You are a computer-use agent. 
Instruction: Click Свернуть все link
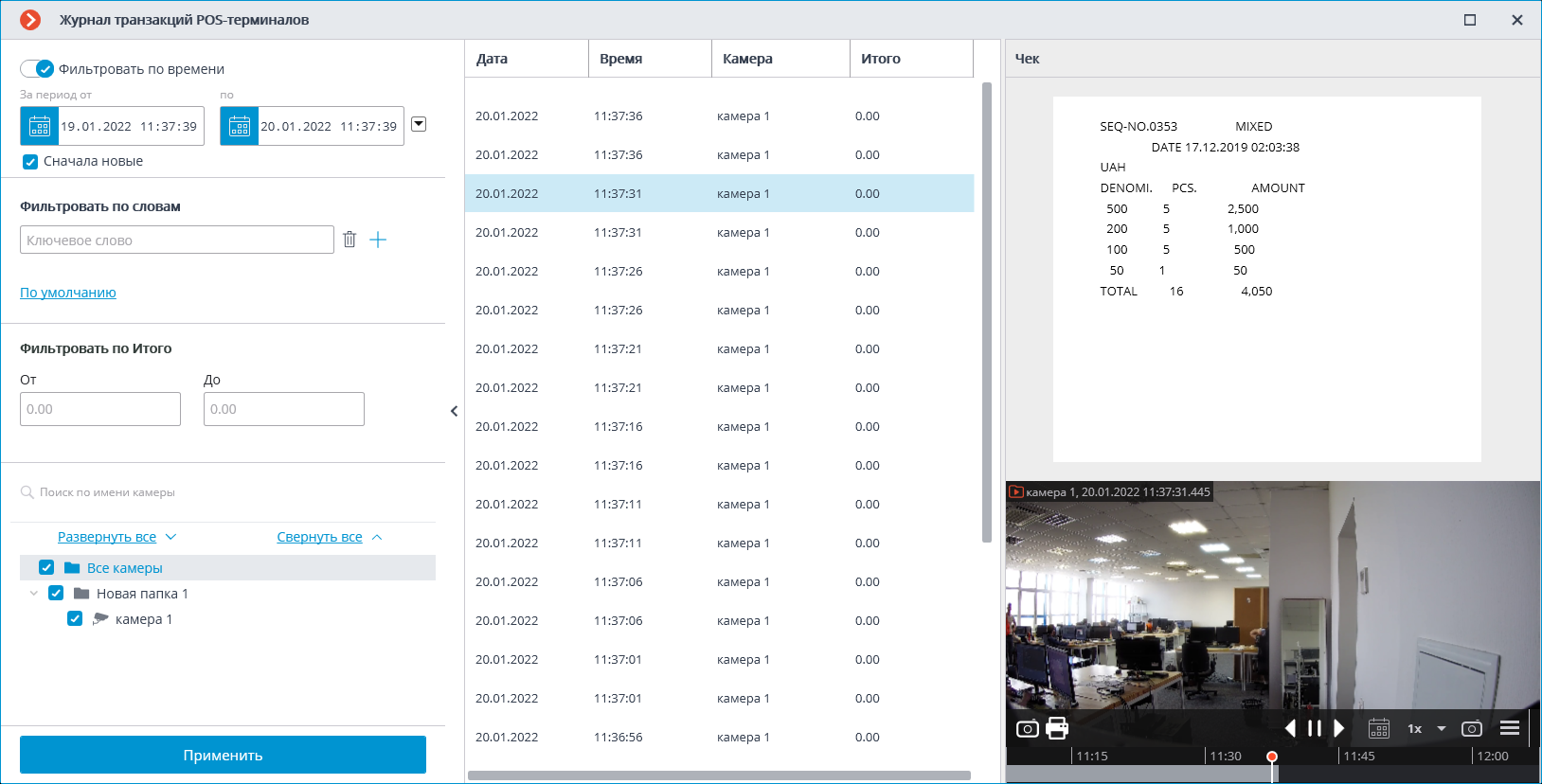click(319, 537)
